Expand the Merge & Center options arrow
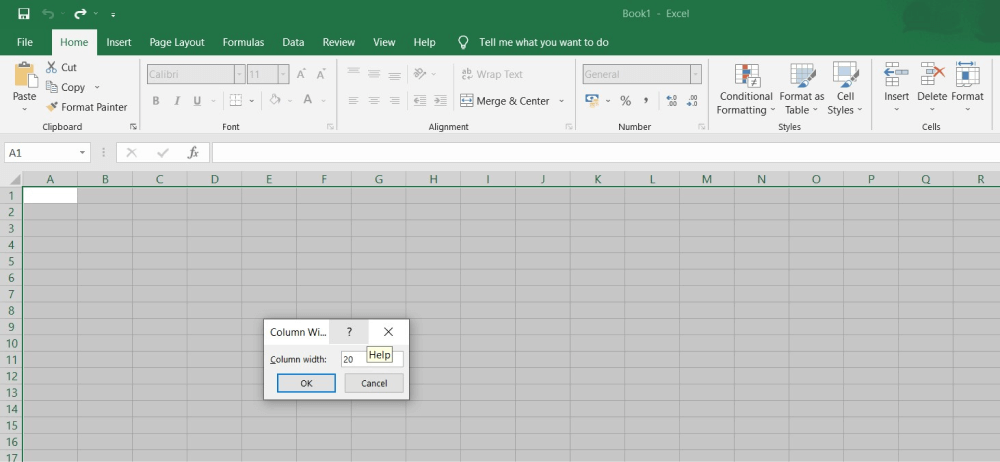Image resolution: width=1000 pixels, height=462 pixels. [x=561, y=101]
